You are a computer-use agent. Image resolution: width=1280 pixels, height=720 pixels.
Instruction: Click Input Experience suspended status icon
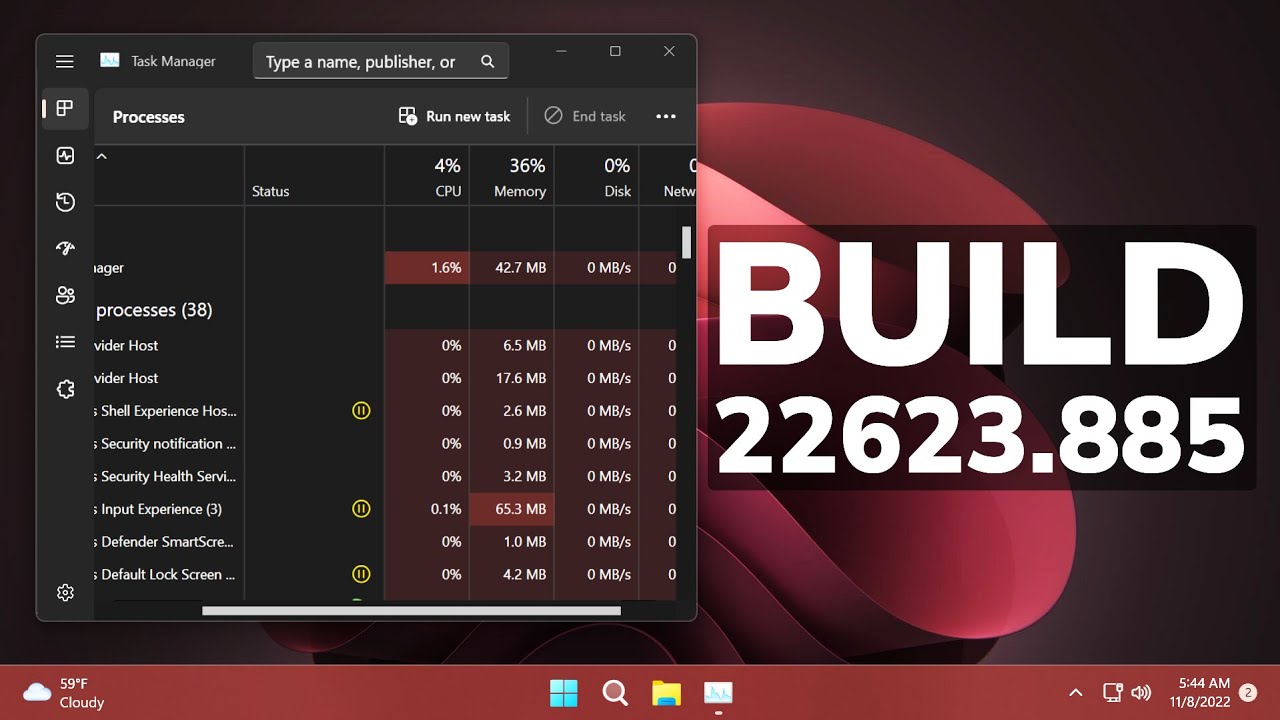pos(361,509)
